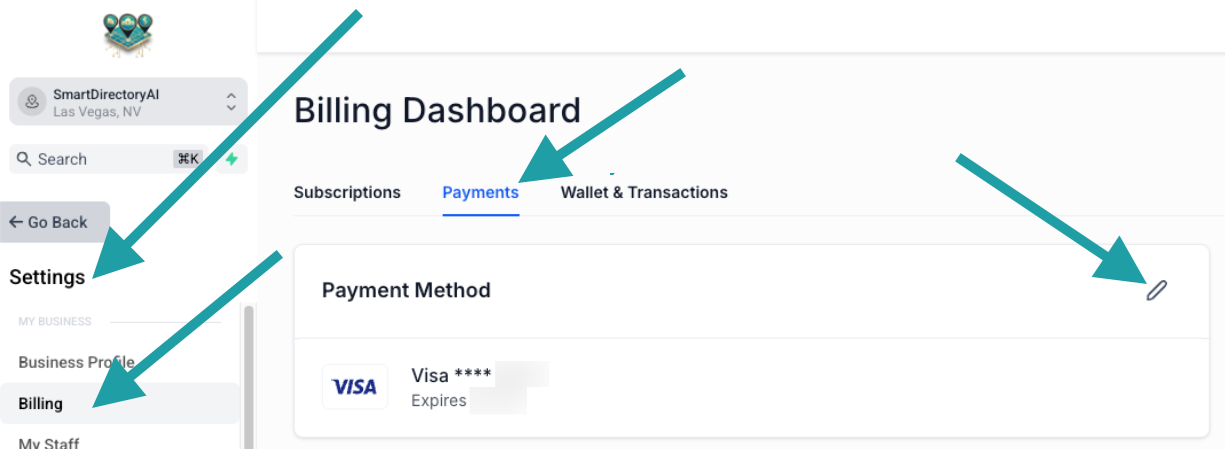Click the ⌘K shortcut badge in search

tap(188, 159)
